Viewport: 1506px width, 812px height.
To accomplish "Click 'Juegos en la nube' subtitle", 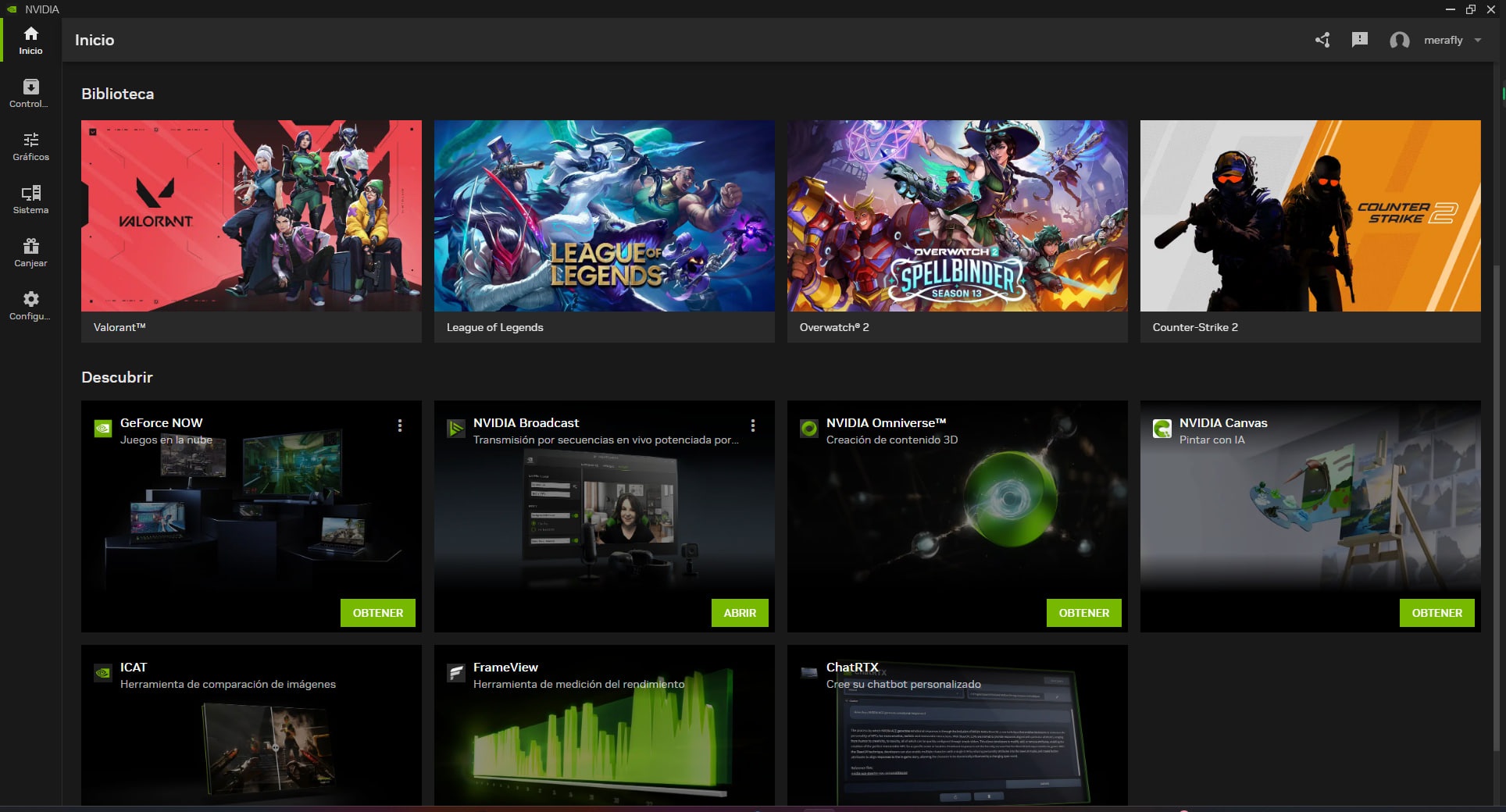I will coord(166,440).
